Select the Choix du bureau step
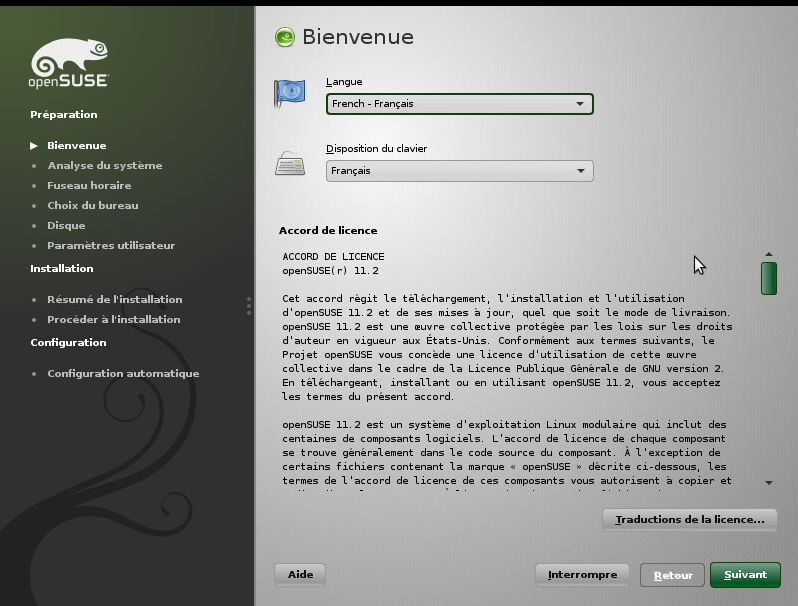 click(93, 206)
